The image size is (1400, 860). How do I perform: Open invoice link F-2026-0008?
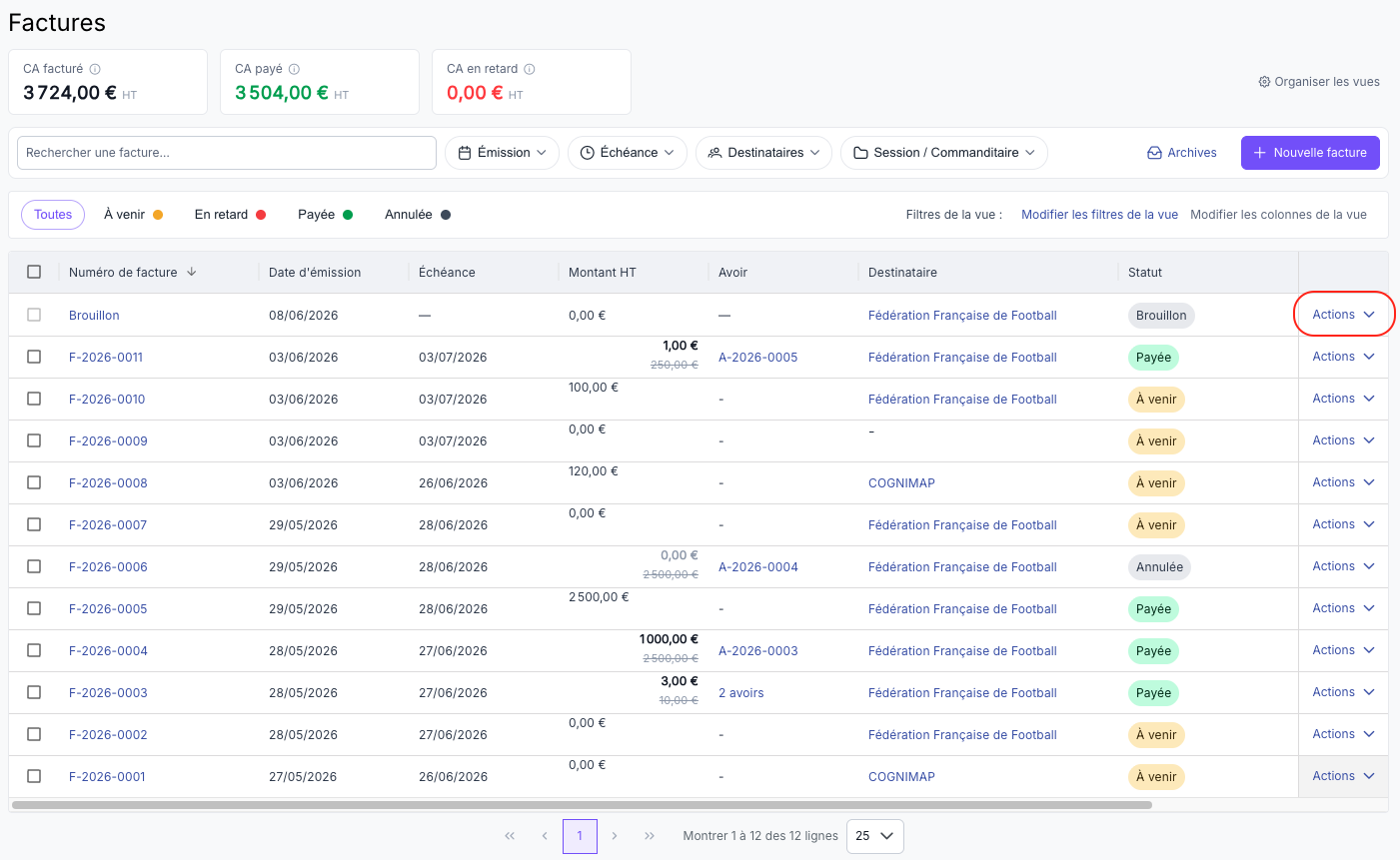click(108, 483)
